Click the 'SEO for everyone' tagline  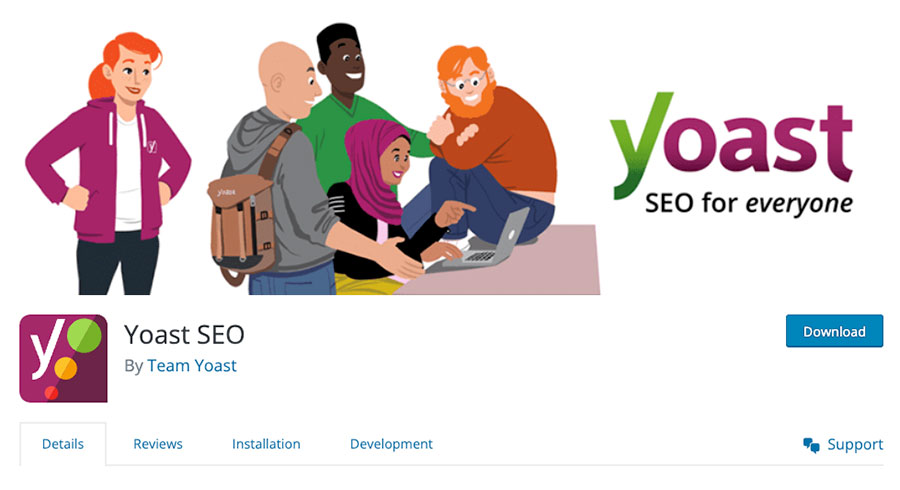748,204
